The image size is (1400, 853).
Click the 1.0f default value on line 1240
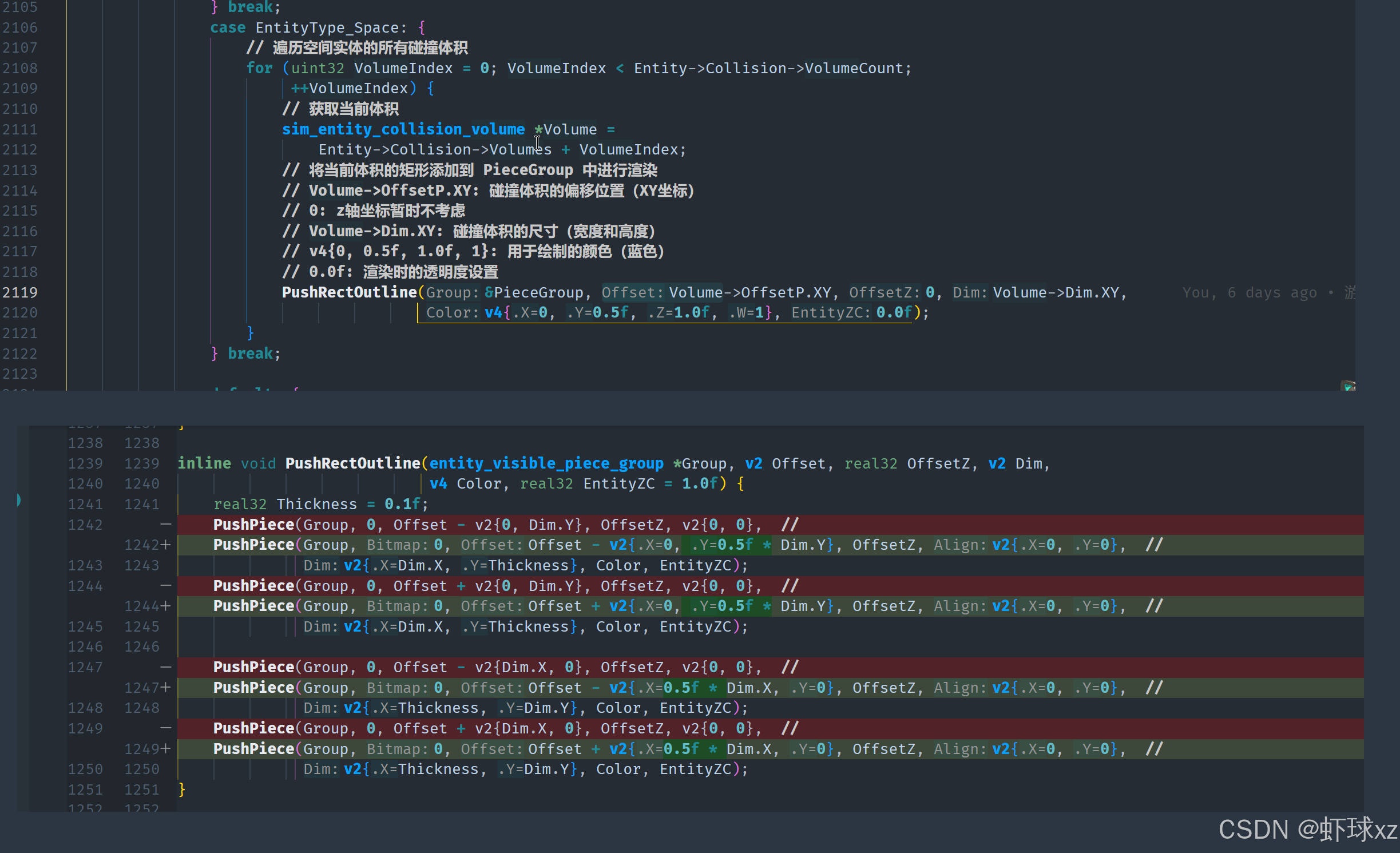(x=700, y=483)
